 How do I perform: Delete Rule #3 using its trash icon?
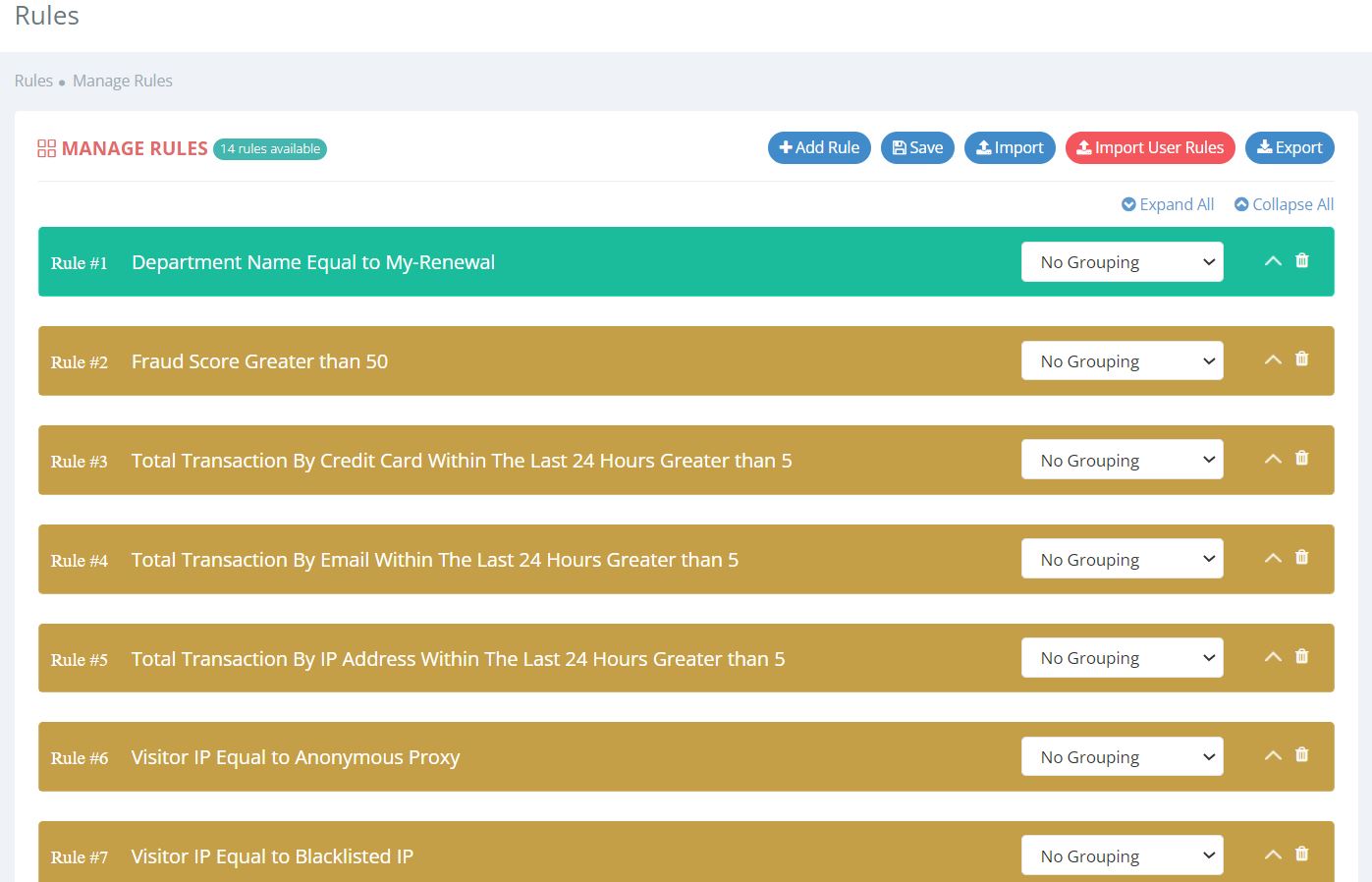[1301, 458]
